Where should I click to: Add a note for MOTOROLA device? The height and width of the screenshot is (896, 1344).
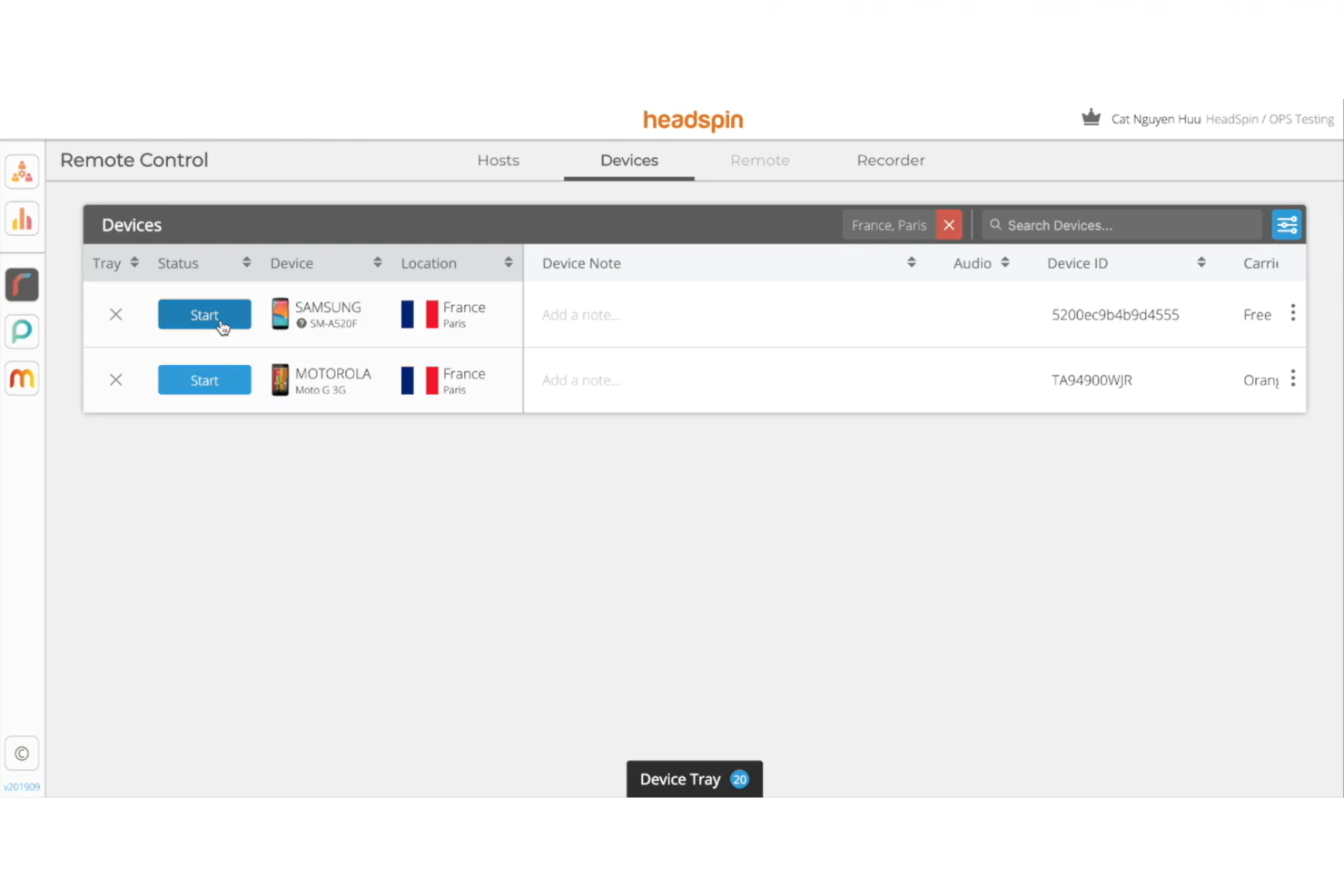click(x=581, y=380)
